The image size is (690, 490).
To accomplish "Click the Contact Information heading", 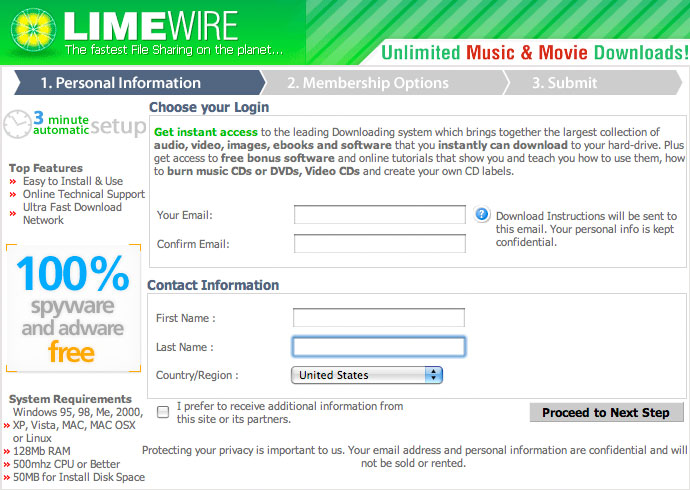I will pyautogui.click(x=213, y=285).
